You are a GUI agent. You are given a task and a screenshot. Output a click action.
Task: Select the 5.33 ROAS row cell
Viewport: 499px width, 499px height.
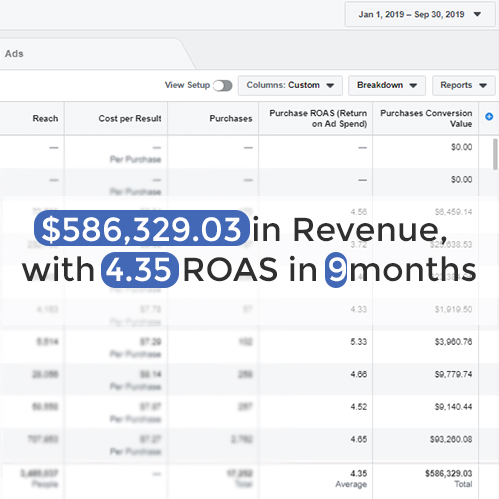358,342
